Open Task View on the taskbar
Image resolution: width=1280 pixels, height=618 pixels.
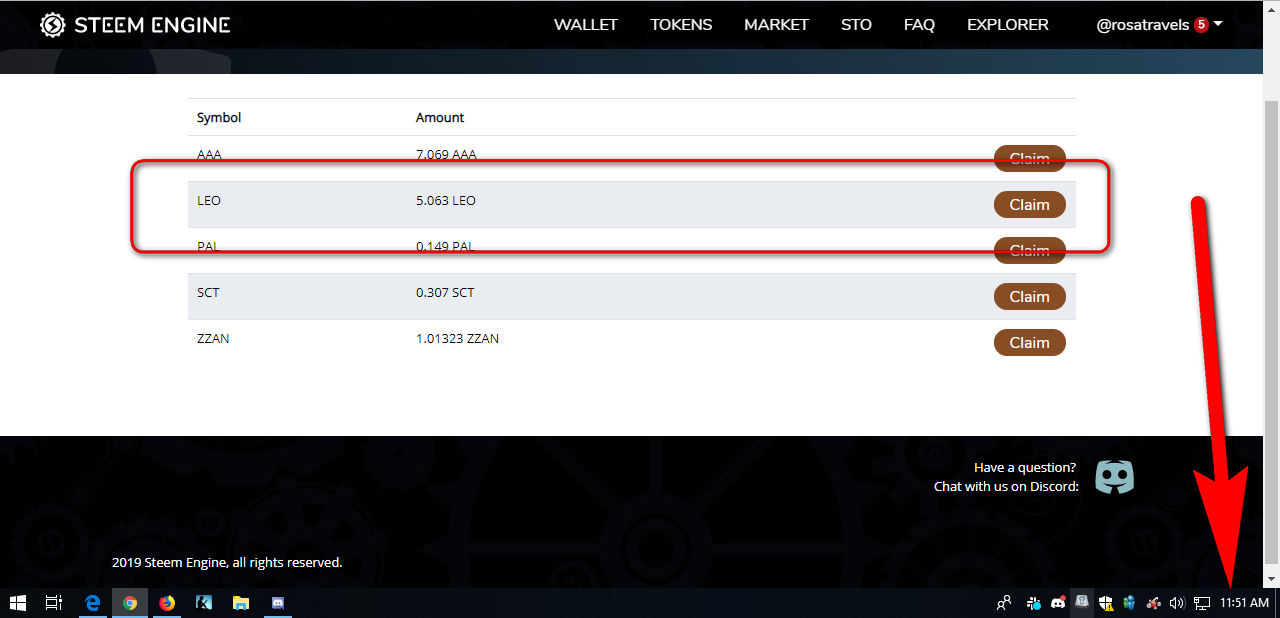point(54,603)
